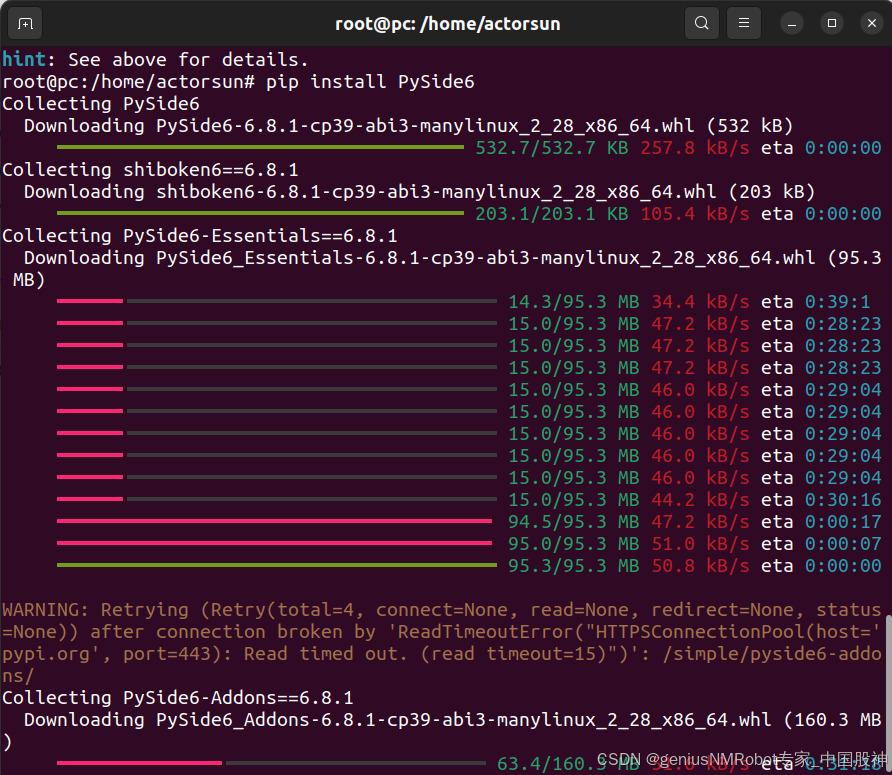Click the minimize icon in the titlebar
This screenshot has height=775, width=892.
coord(791,22)
